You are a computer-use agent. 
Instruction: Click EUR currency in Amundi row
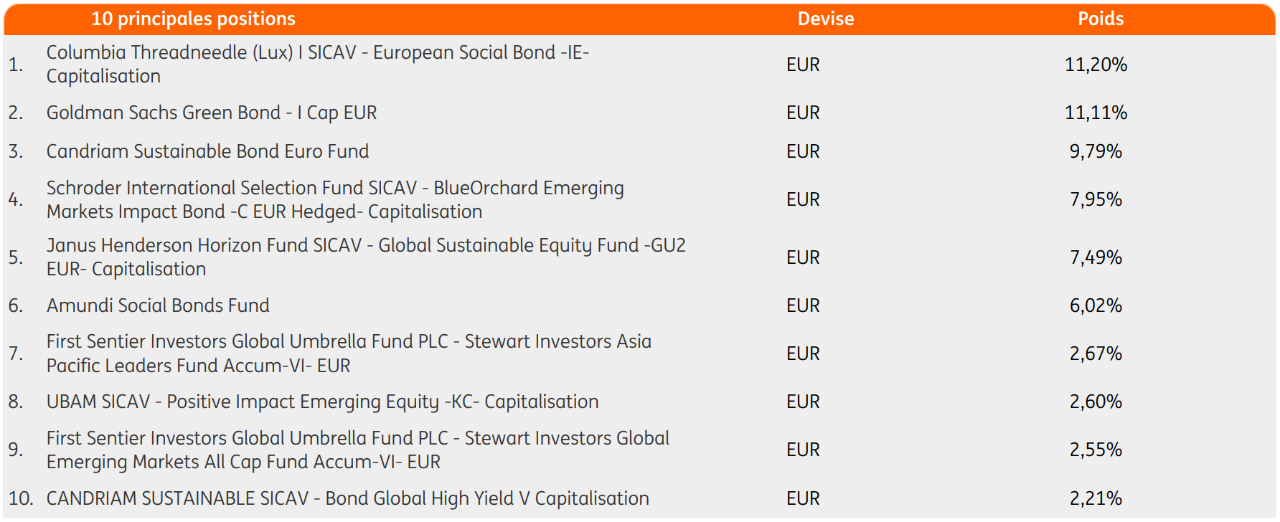803,306
